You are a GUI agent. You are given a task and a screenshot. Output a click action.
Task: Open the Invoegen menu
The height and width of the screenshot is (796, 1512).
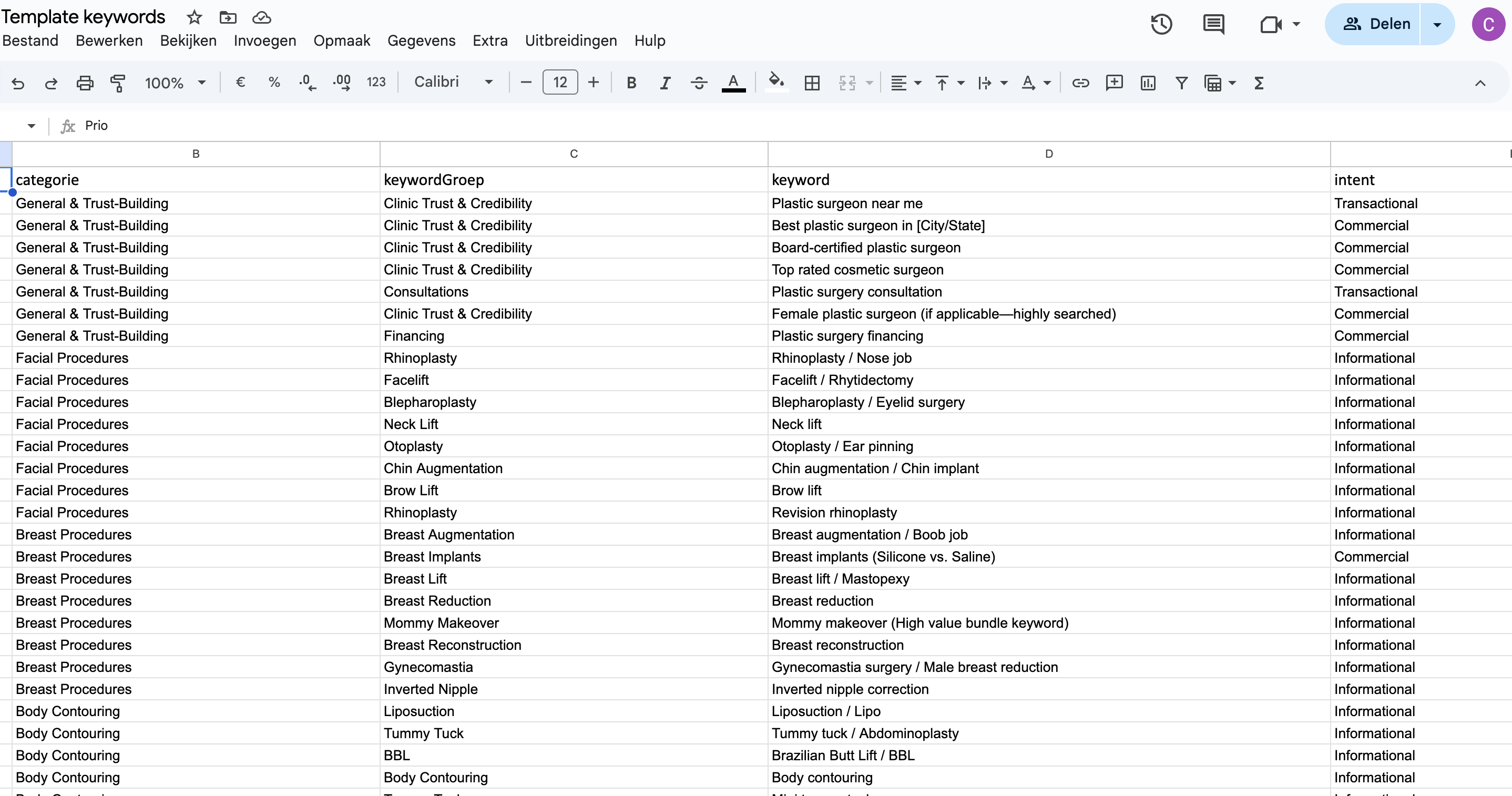coord(265,40)
